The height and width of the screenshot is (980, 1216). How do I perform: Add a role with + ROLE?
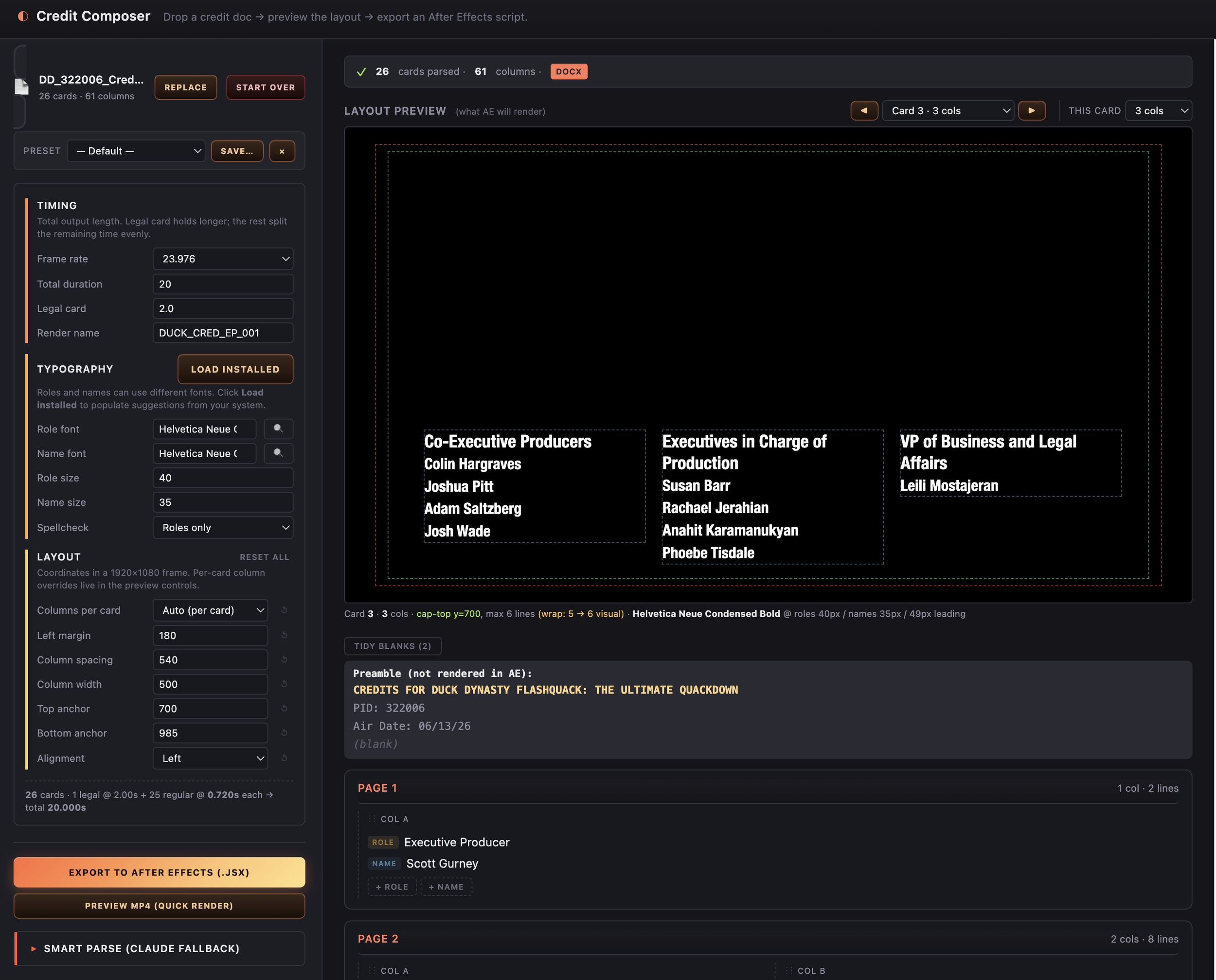coord(392,887)
